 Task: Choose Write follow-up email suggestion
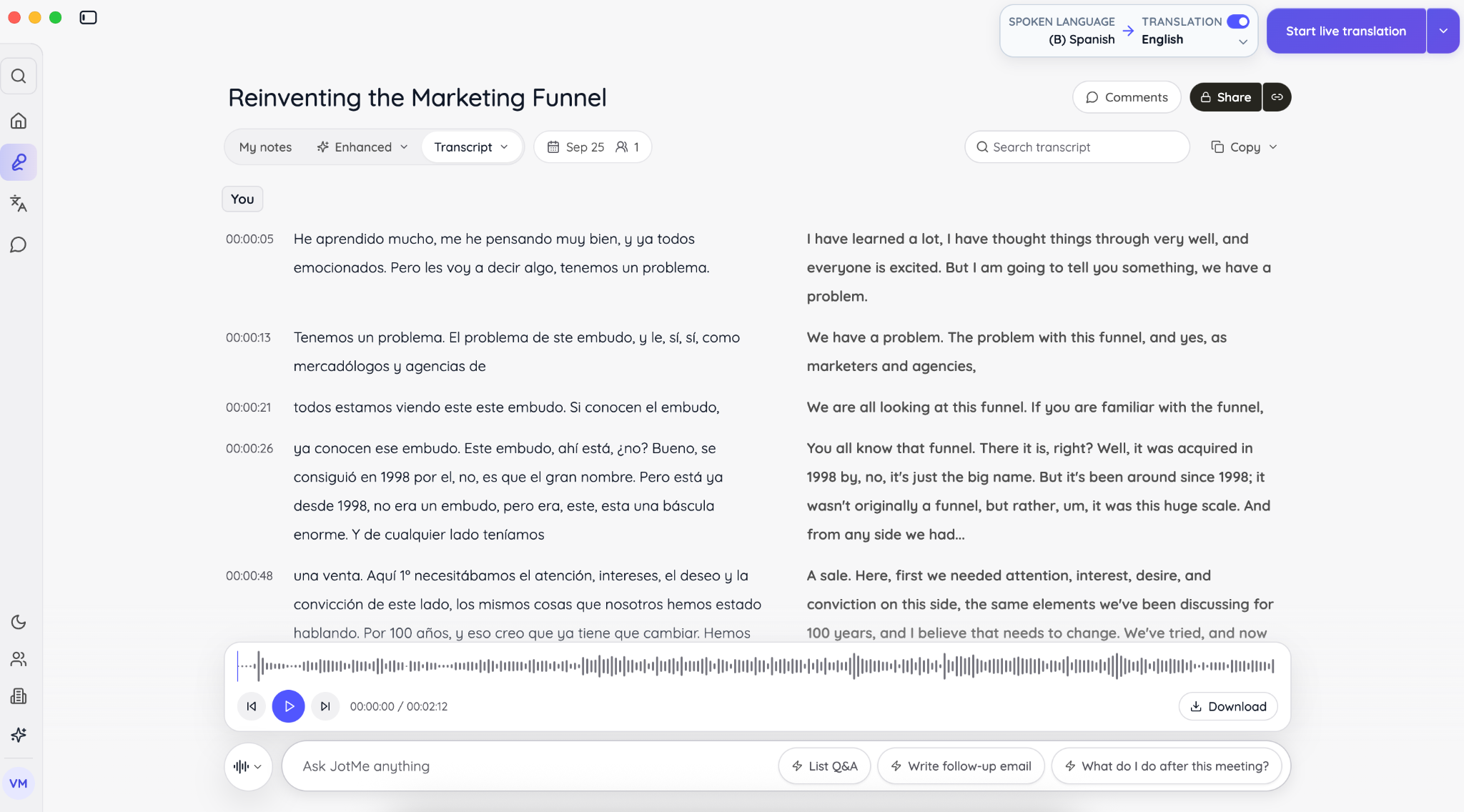tap(961, 766)
